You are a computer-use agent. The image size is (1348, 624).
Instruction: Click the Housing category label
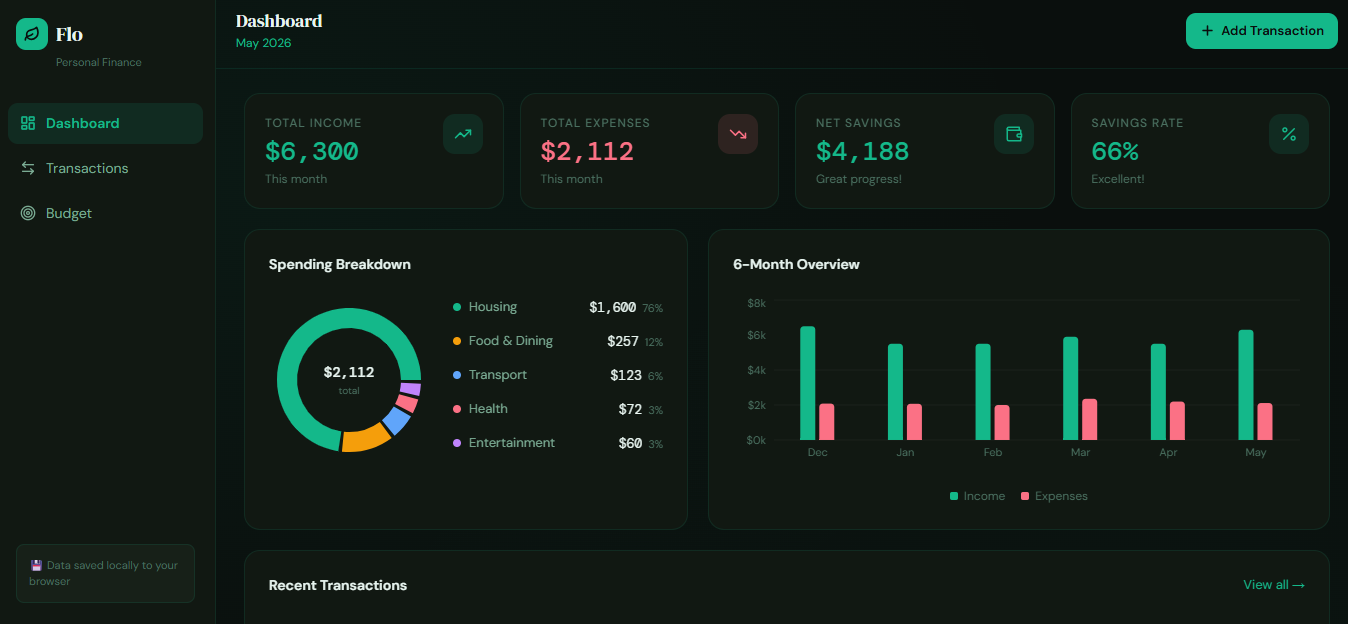pyautogui.click(x=493, y=307)
